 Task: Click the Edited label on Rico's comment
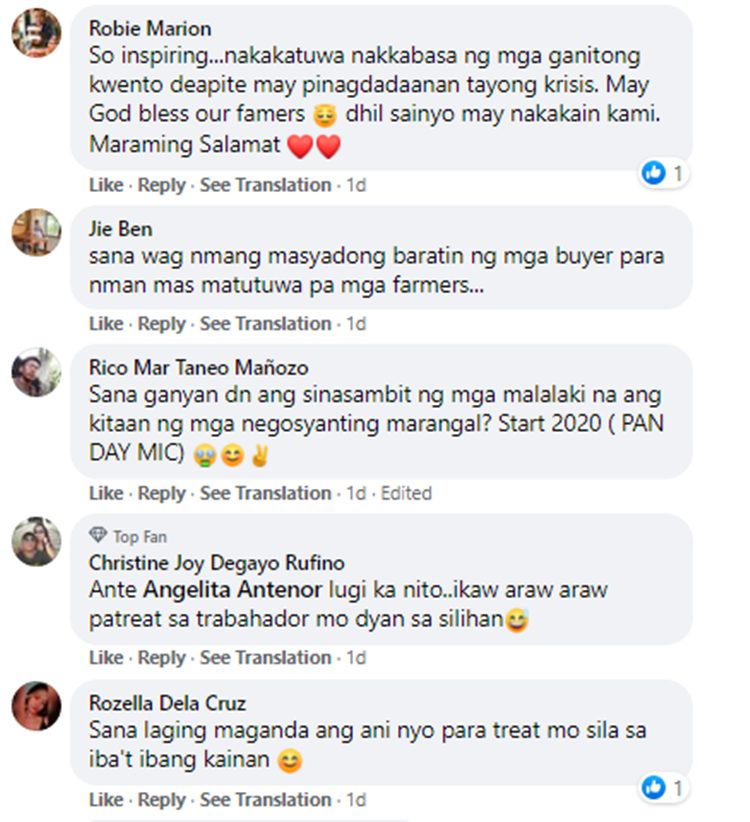[406, 493]
